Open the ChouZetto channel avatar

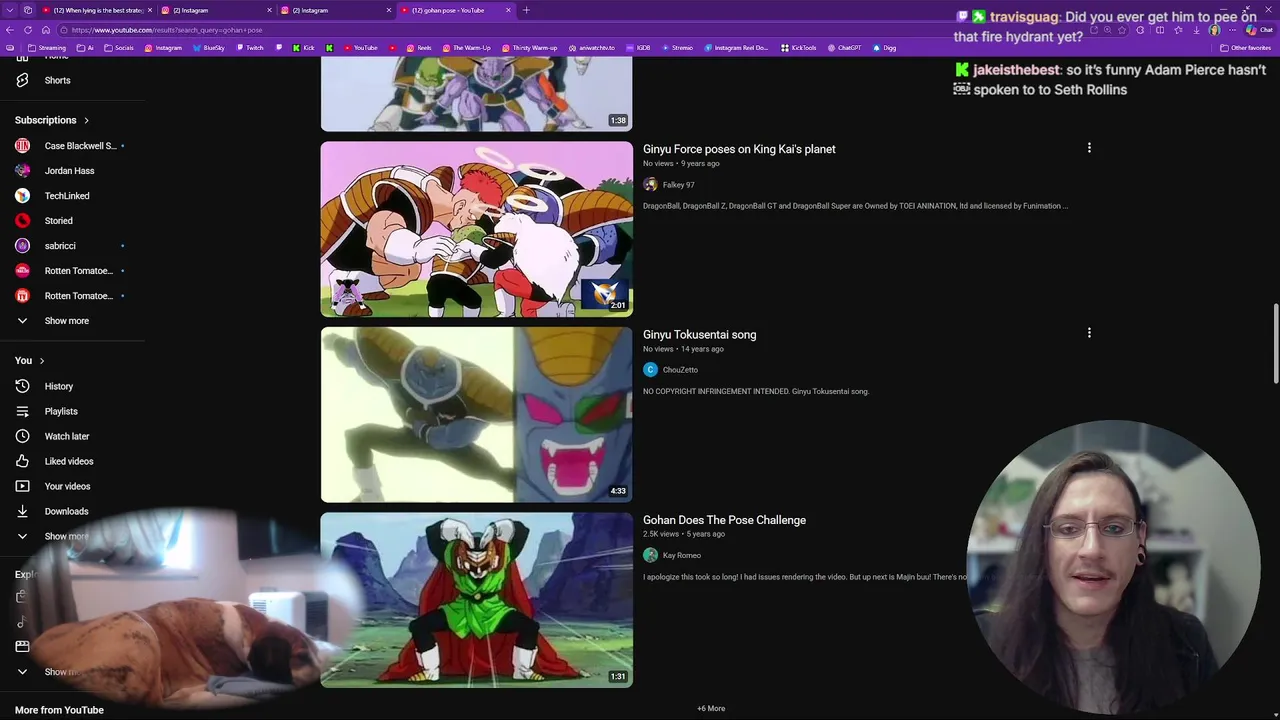tap(650, 370)
